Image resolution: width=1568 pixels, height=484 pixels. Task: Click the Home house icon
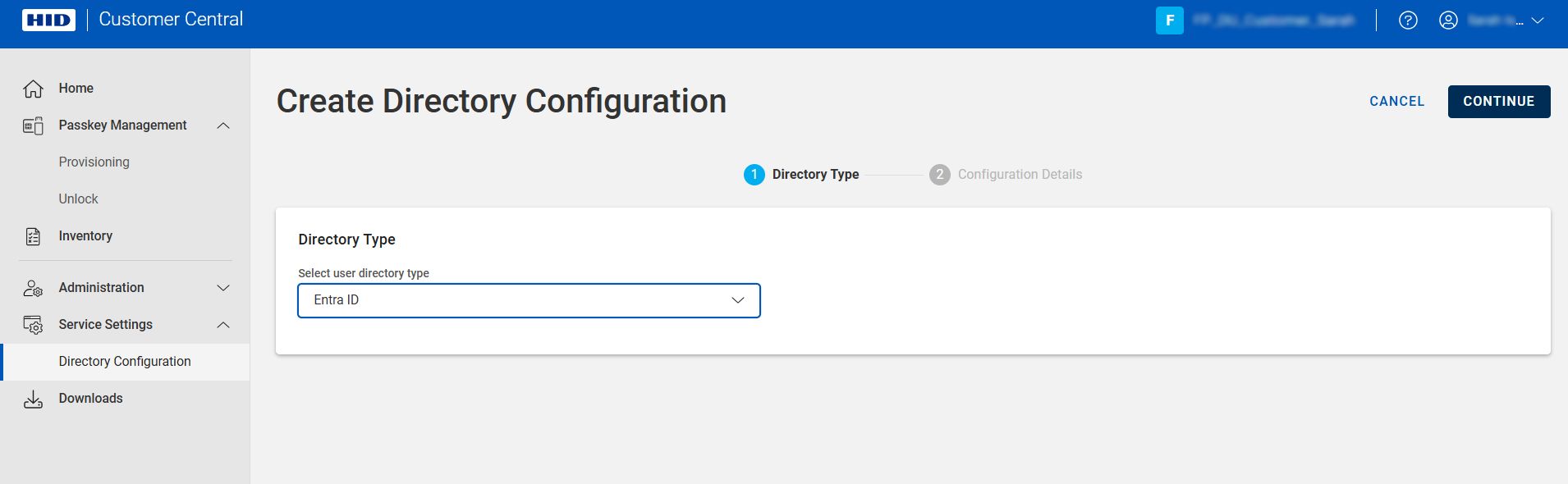click(33, 89)
